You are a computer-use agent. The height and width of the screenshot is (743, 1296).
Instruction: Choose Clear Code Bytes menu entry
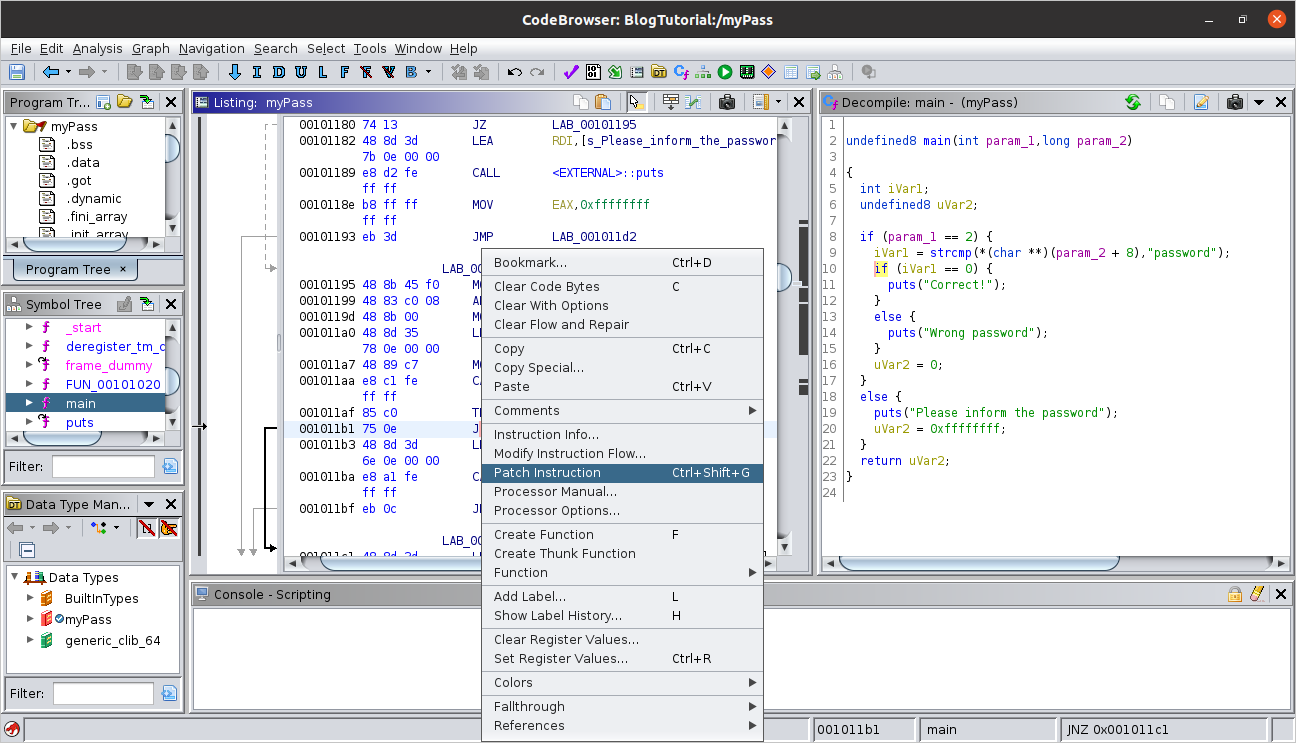(622, 286)
